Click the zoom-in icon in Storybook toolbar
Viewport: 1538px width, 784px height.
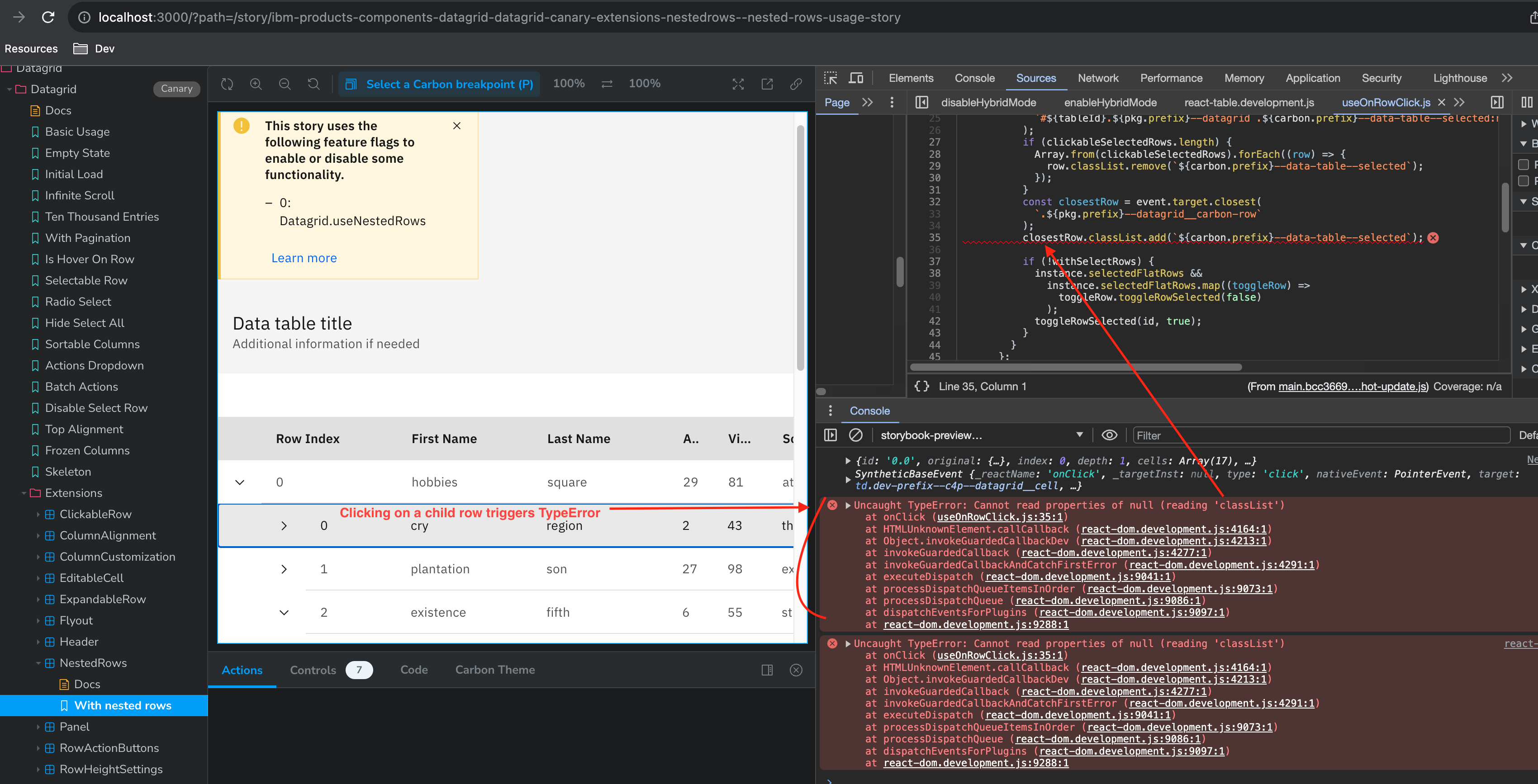[256, 84]
